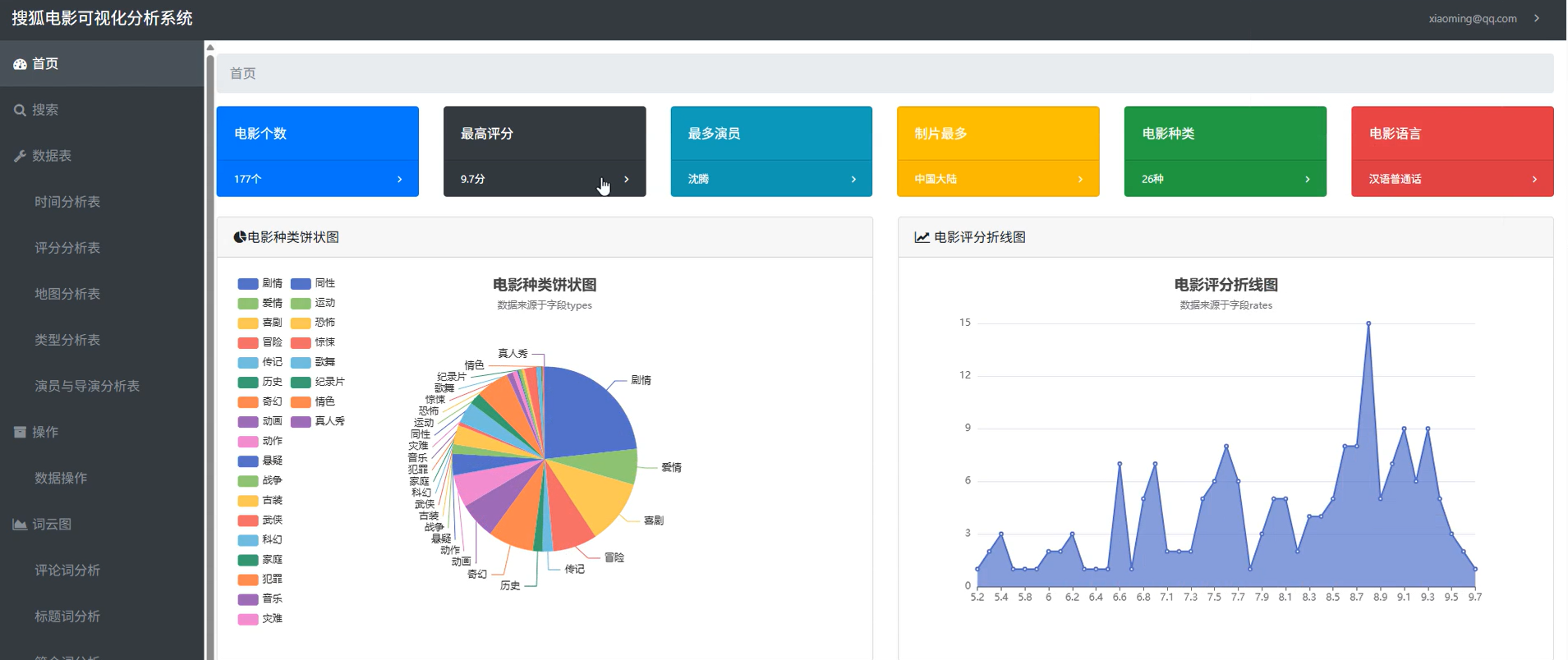Open 演员与导演分析表 in the sidebar

pyautogui.click(x=87, y=386)
